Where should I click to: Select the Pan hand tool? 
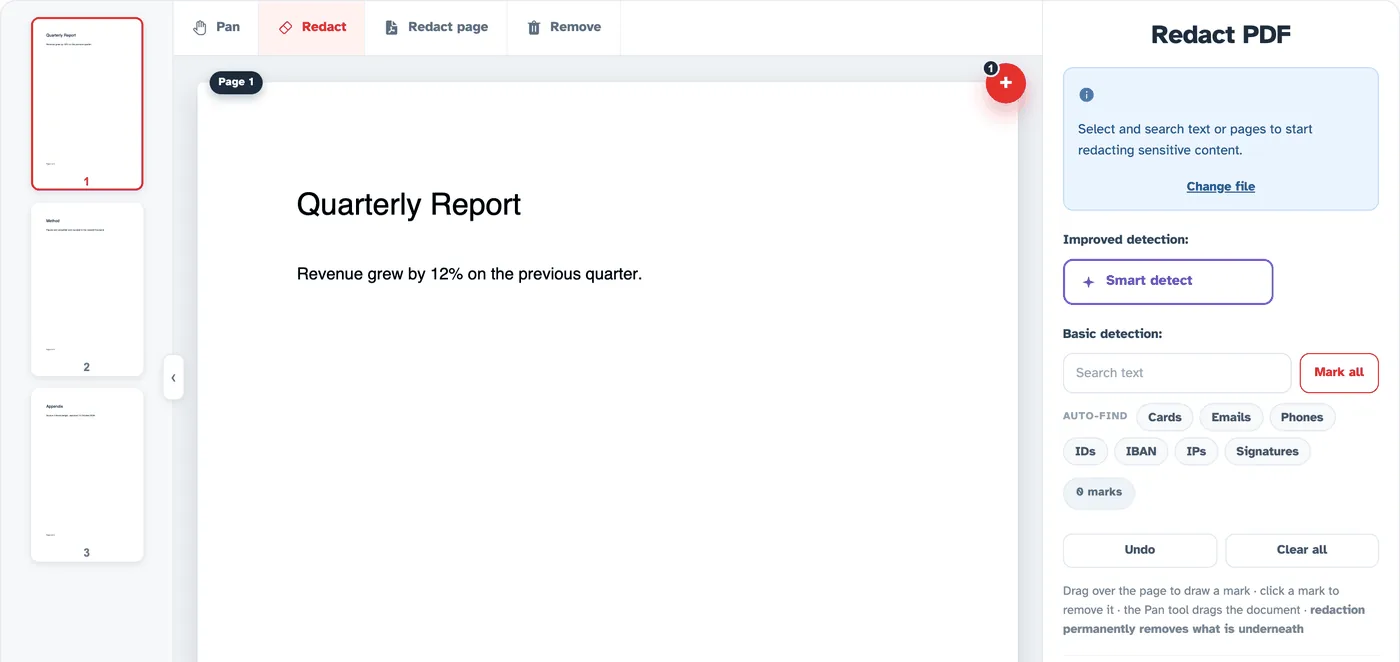click(216, 27)
